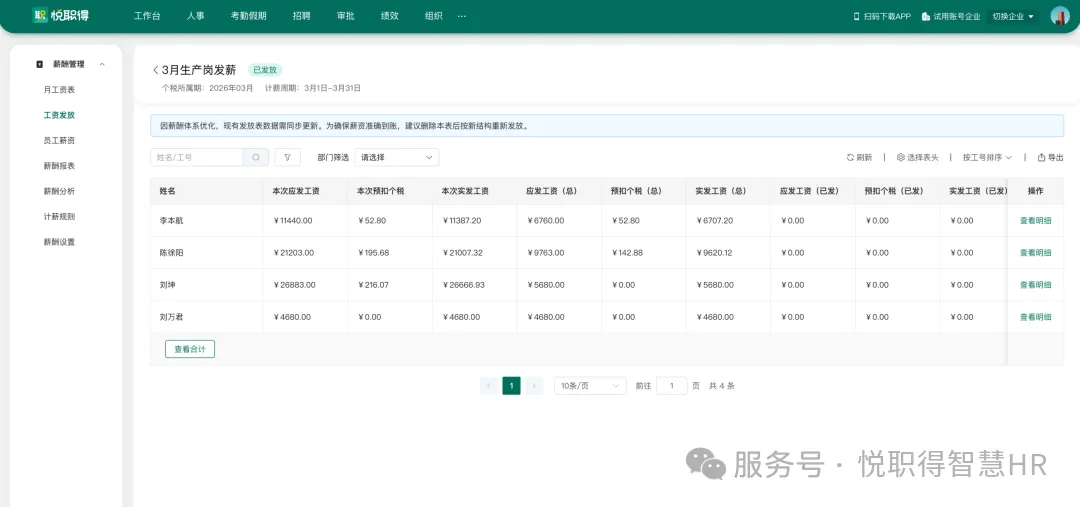Click 查看明细 for 李本航
Viewport: 1080px width, 507px height.
(x=1035, y=220)
